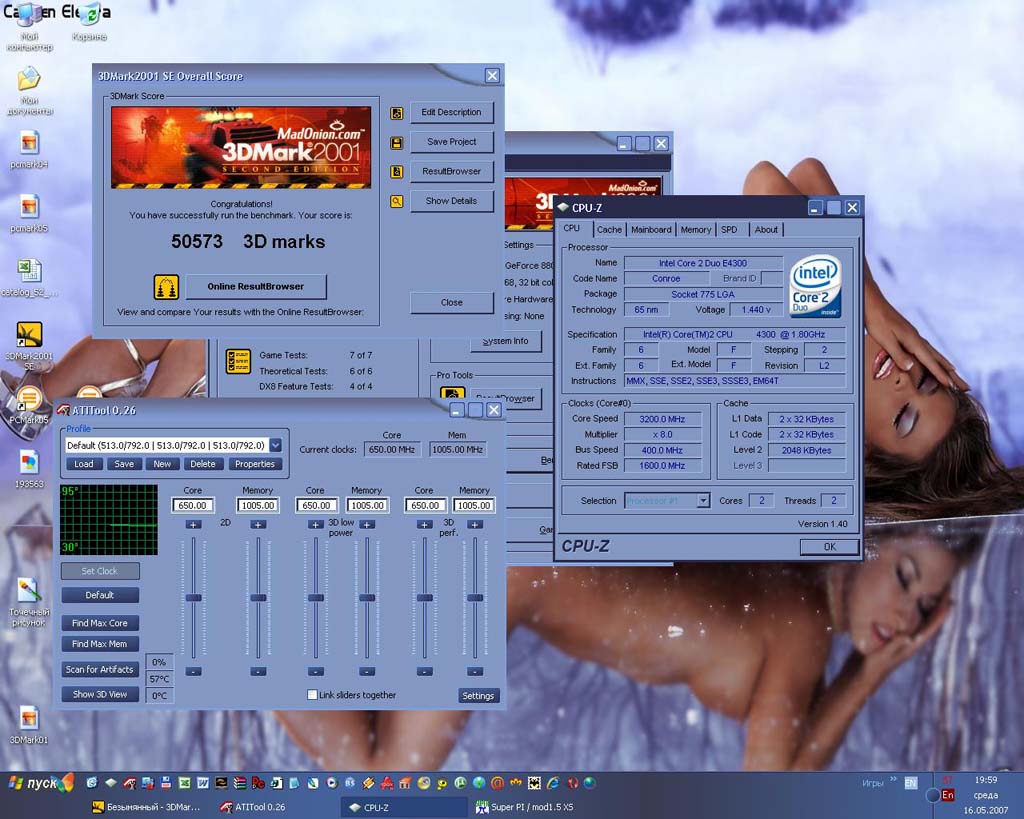The height and width of the screenshot is (819, 1024).
Task: Click the Show Details button
Action: 451,201
